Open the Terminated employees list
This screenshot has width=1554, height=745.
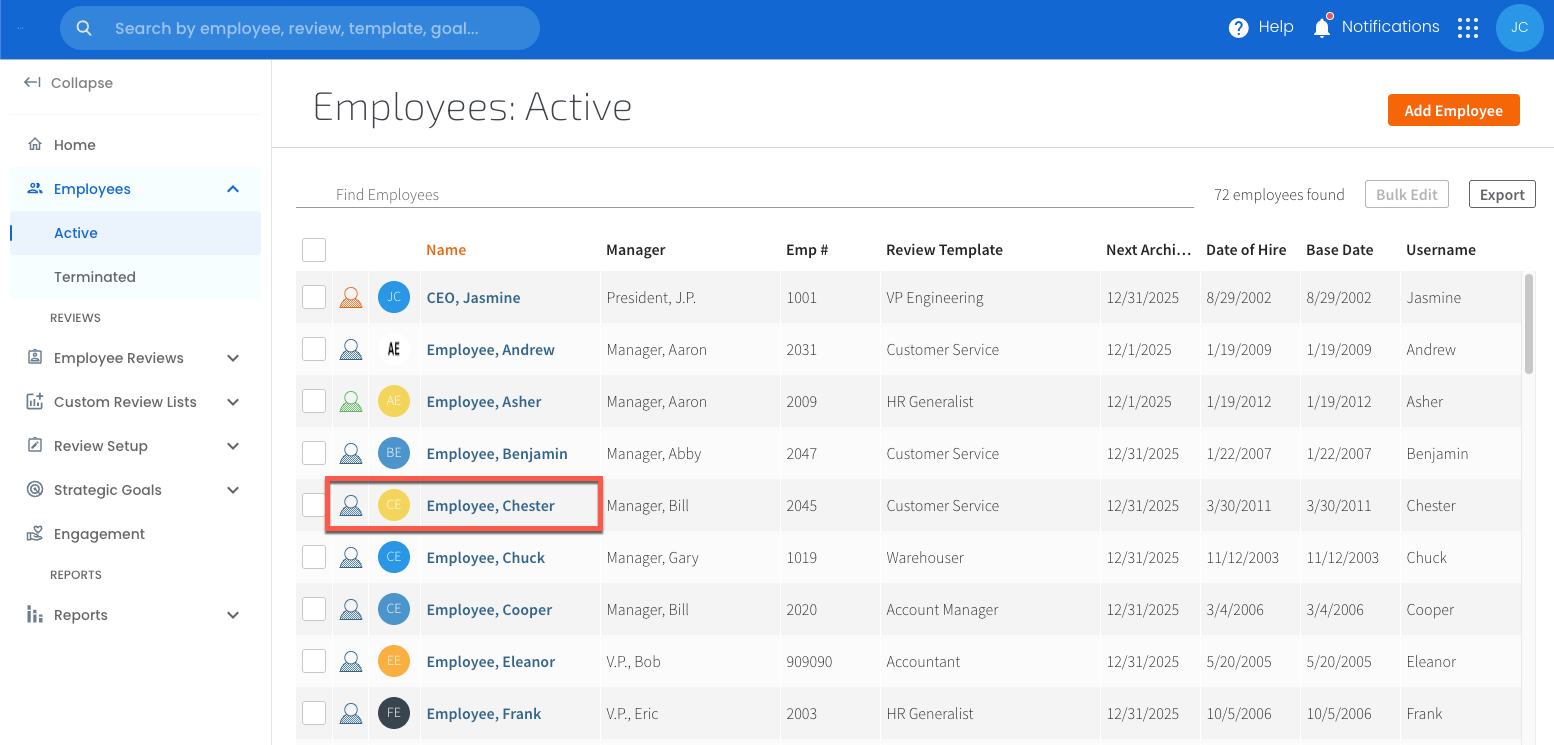tap(95, 277)
